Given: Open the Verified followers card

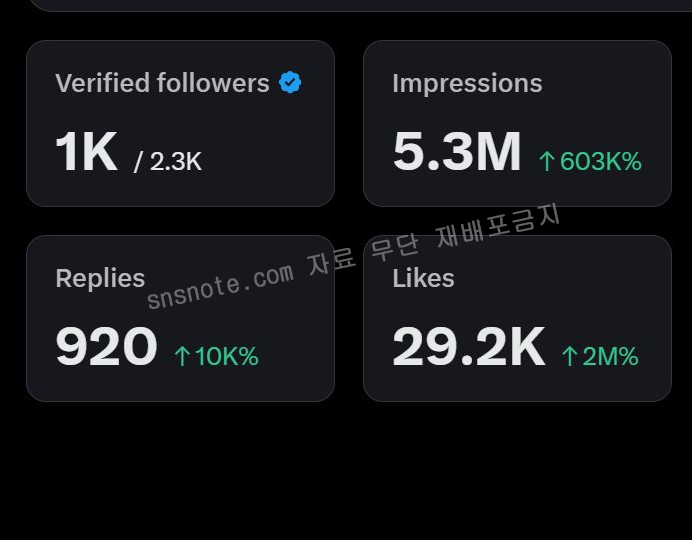Looking at the screenshot, I should point(181,124).
